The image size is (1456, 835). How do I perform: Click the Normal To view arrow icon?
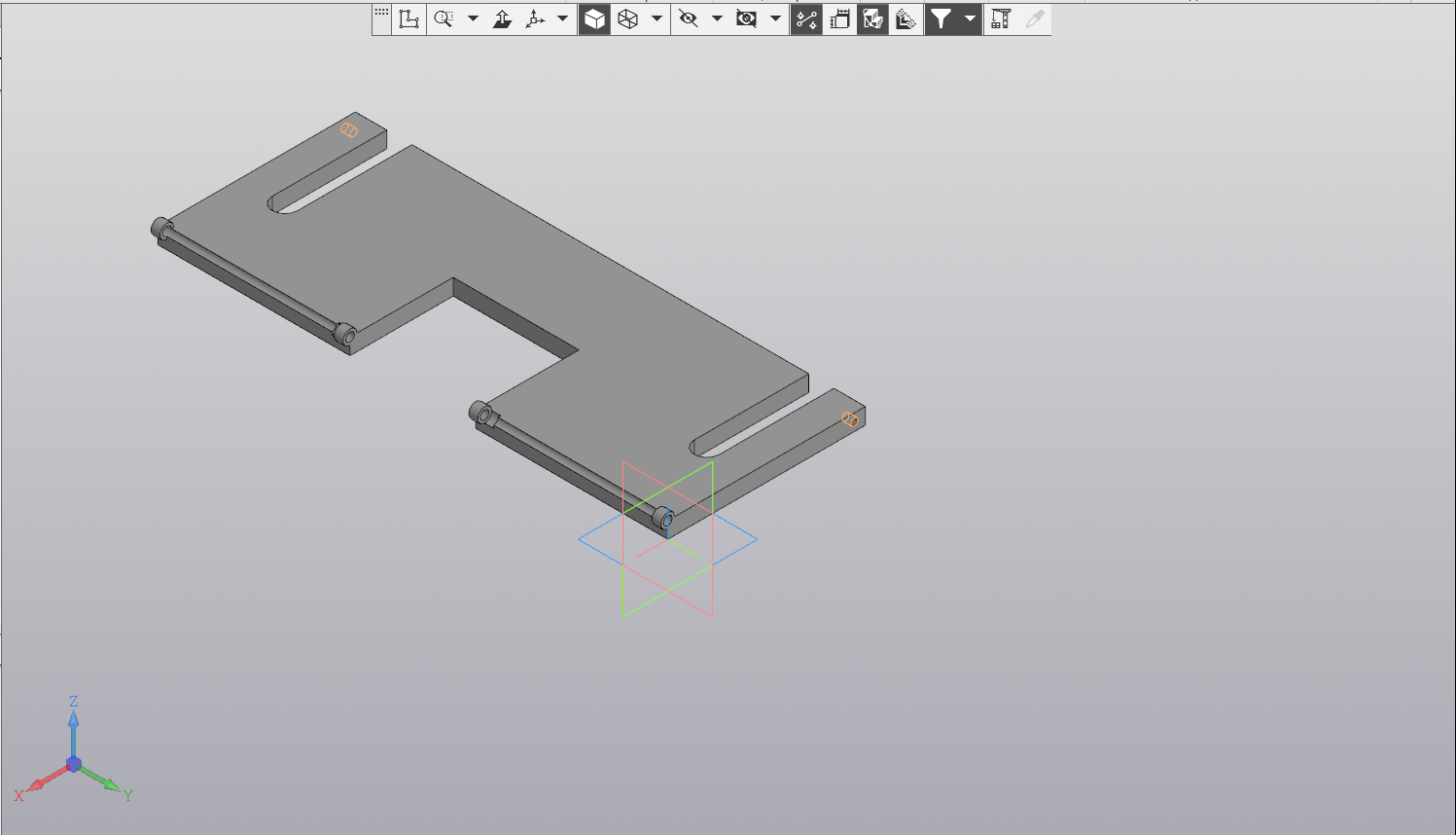[x=502, y=18]
